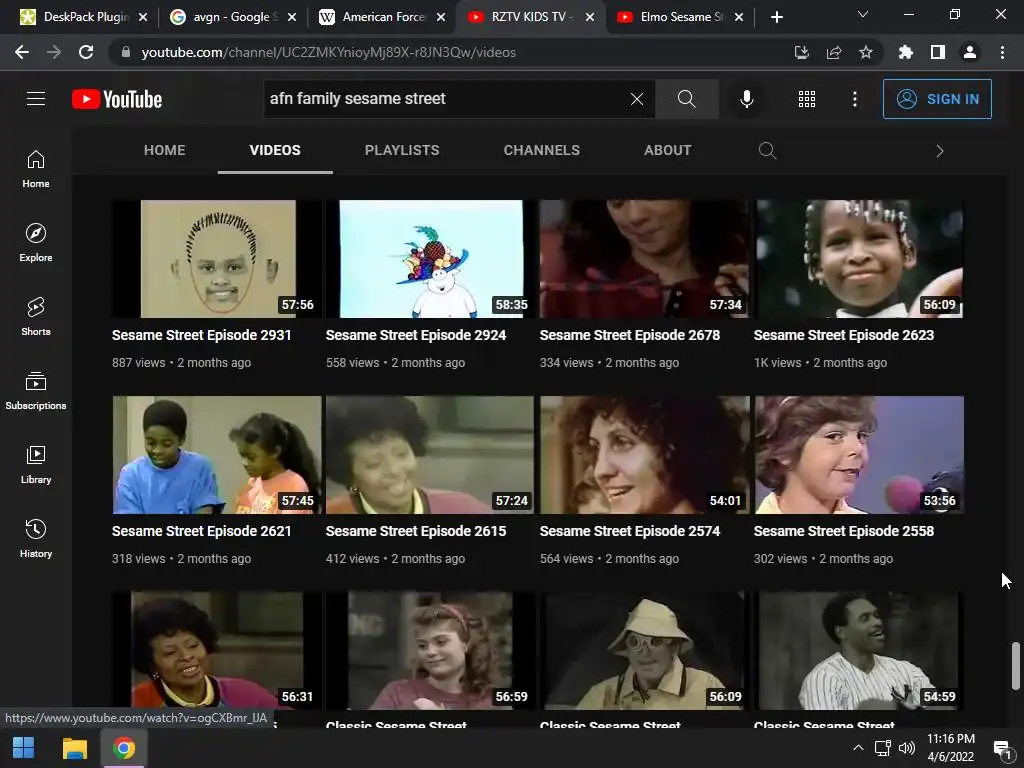Open Sesame Street Episode 2623 title
Screen dimensions: 1024x768
pos(844,335)
